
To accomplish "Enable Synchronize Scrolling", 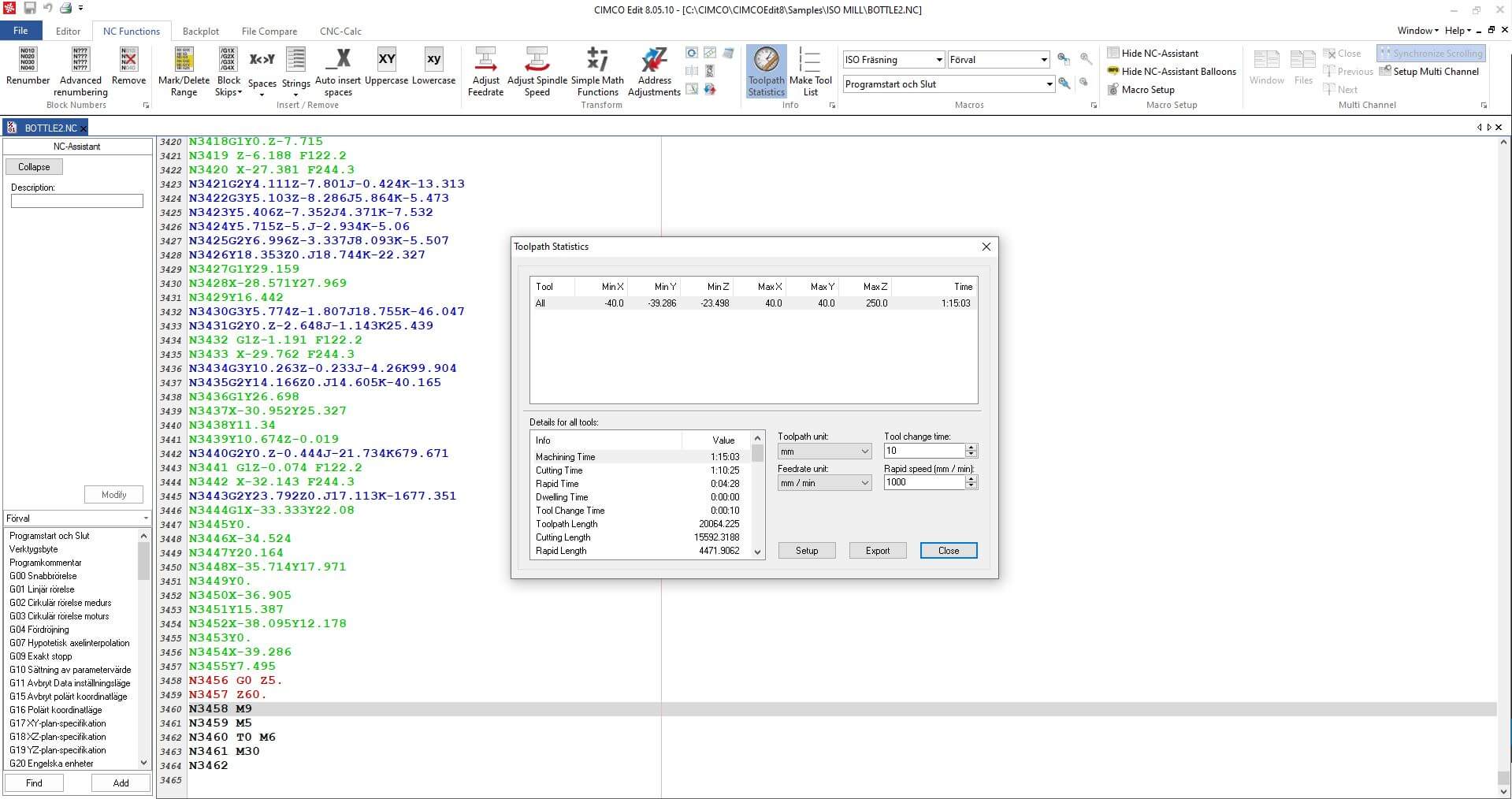I will pyautogui.click(x=1430, y=53).
